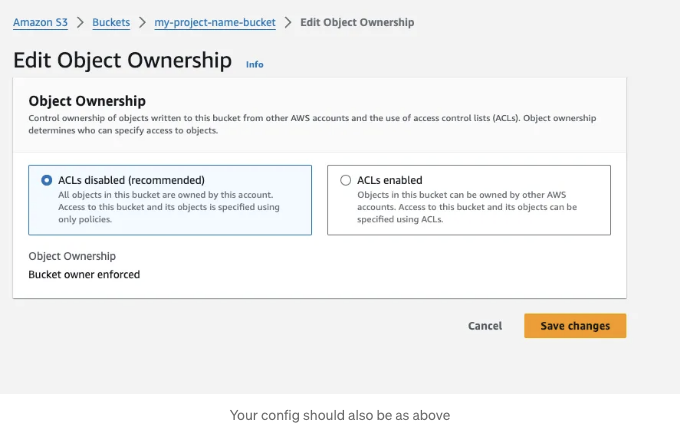Click the Control ownership of objects description paragraph
This screenshot has height=424, width=680.
(x=312, y=124)
